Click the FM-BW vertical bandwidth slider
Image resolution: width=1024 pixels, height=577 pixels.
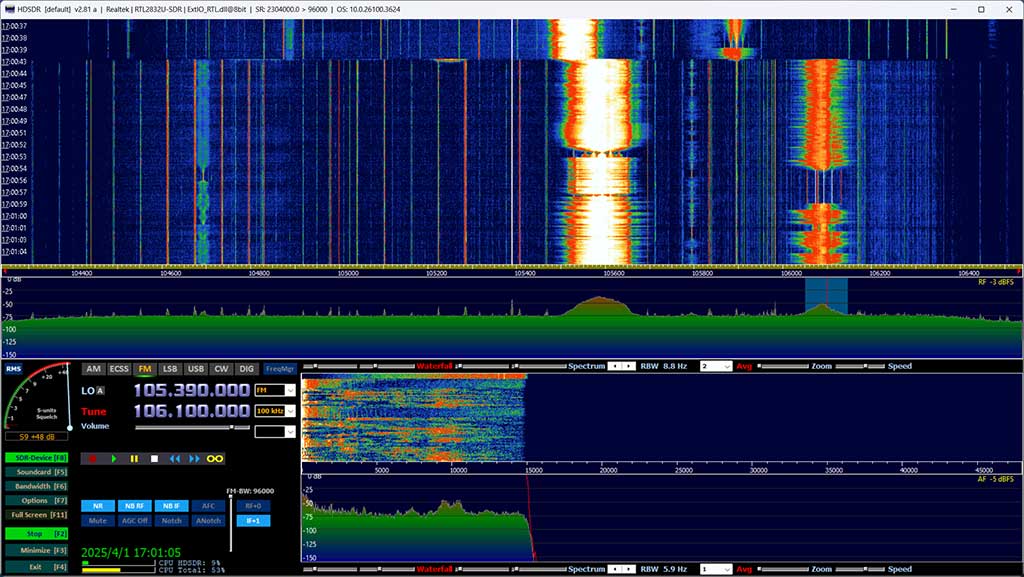(x=231, y=523)
